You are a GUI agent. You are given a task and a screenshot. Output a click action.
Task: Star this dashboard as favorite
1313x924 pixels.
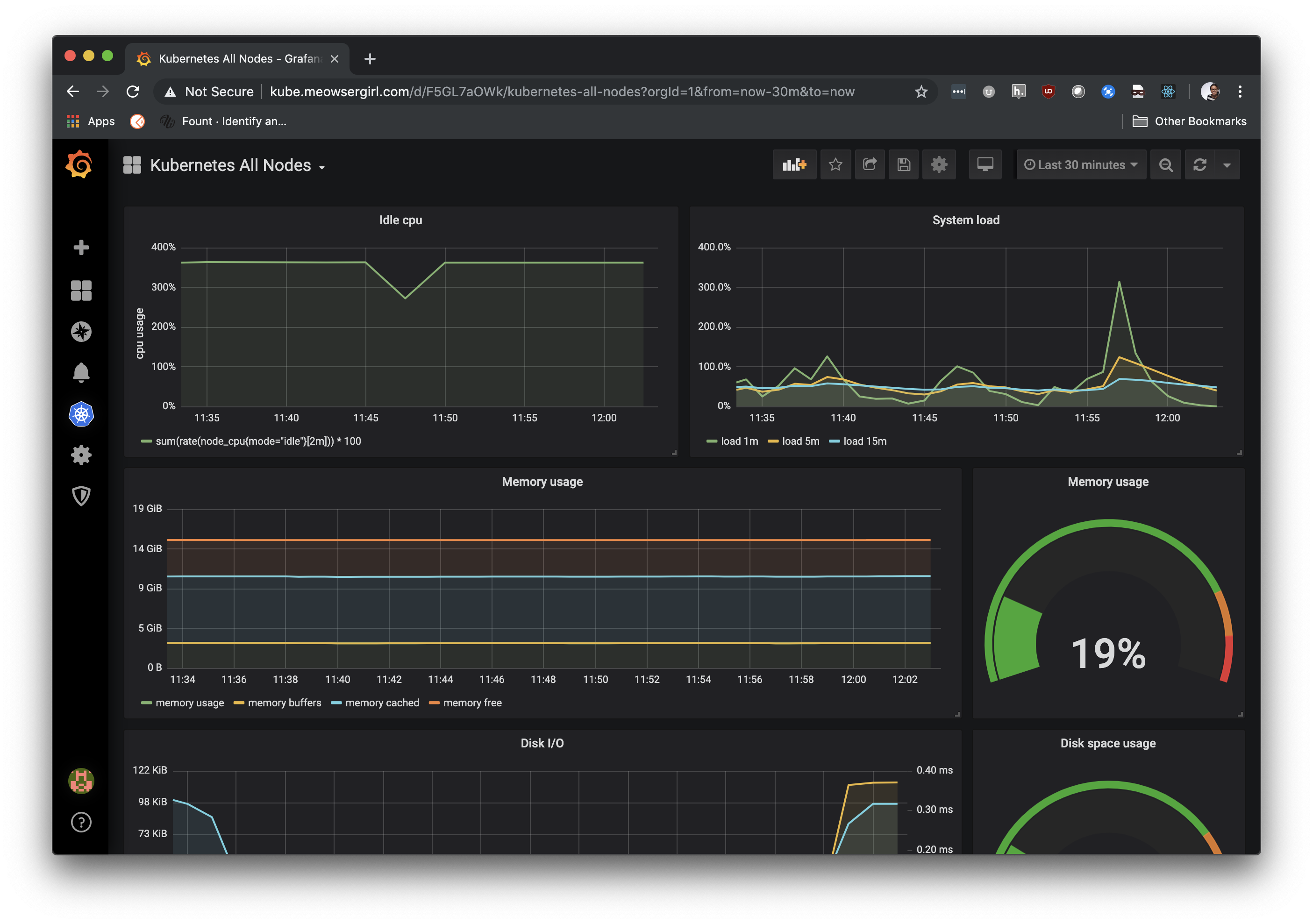(835, 165)
